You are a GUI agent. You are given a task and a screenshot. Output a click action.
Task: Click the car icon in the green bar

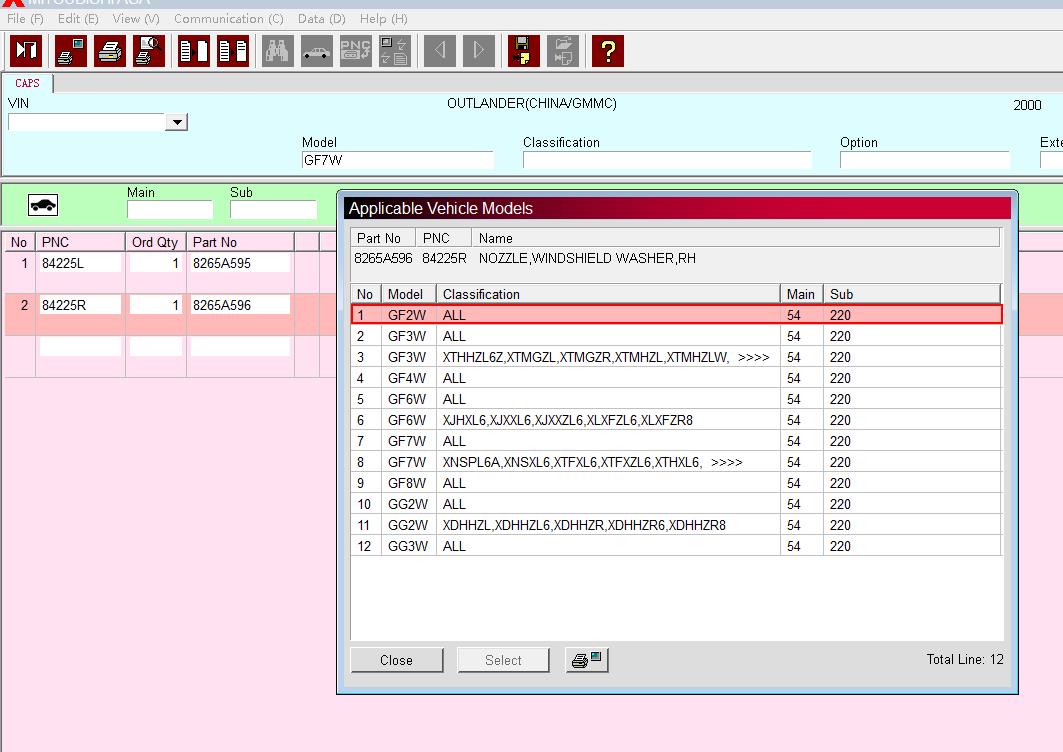[x=43, y=205]
